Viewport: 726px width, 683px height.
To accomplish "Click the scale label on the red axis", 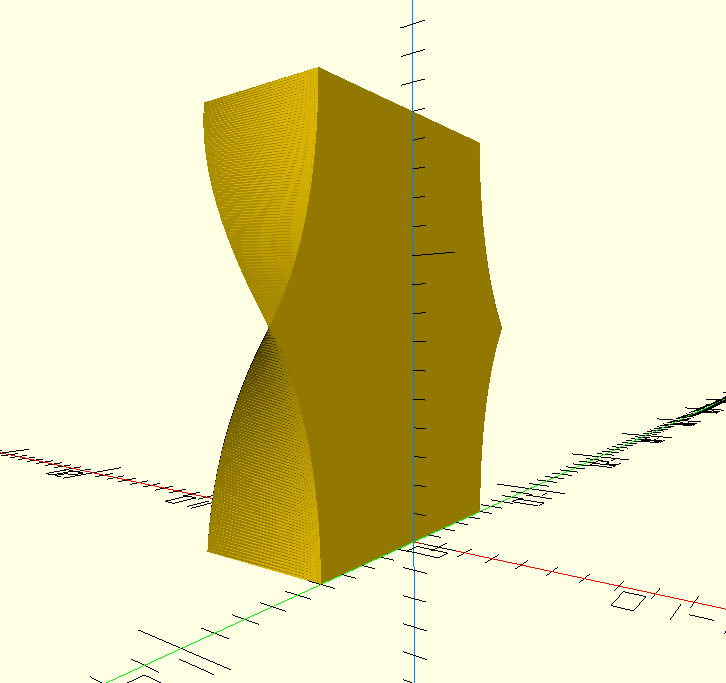I will (x=628, y=601).
